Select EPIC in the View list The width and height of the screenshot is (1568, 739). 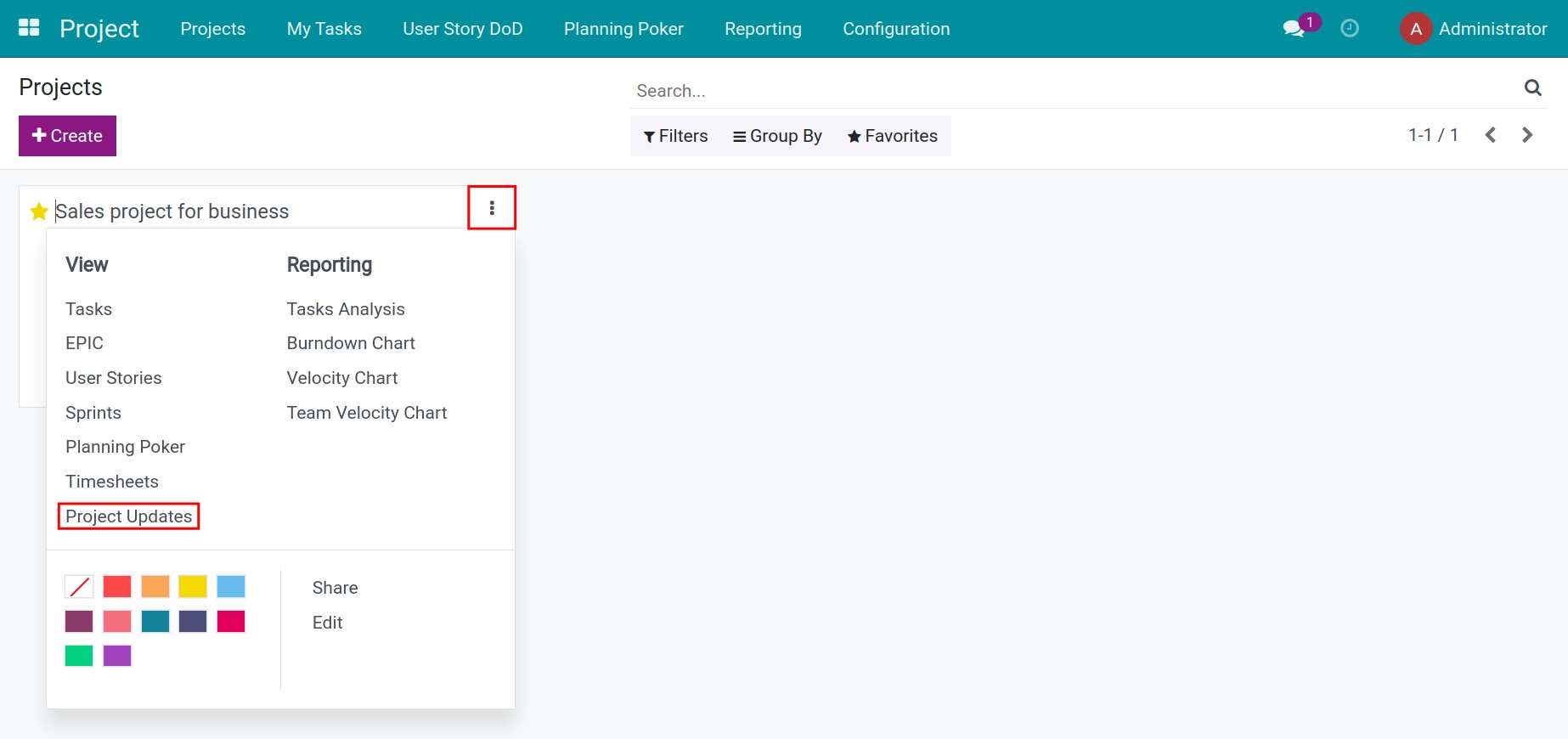[84, 343]
